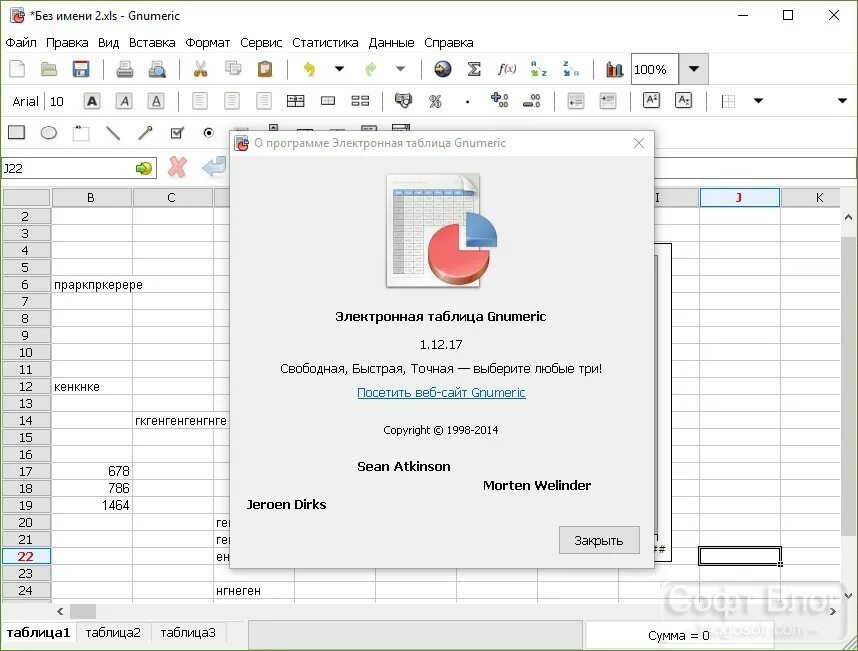The width and height of the screenshot is (858, 651).
Task: Insert sum with the Sigma icon
Action: click(x=474, y=69)
